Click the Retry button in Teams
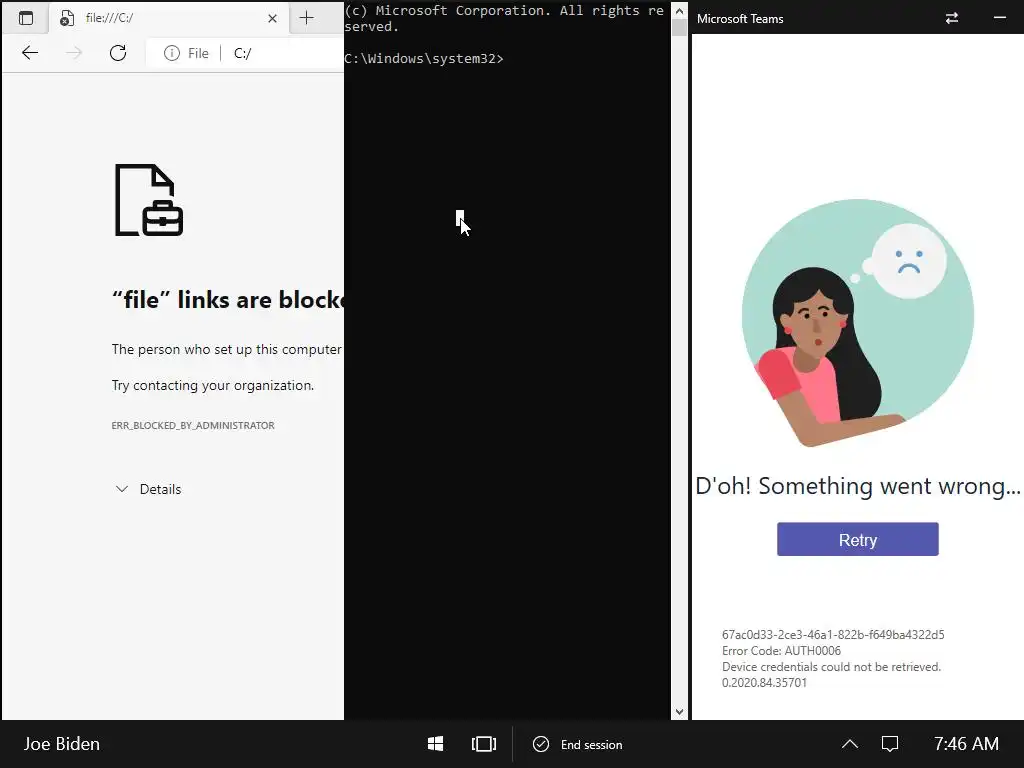The height and width of the screenshot is (768, 1024). click(857, 539)
